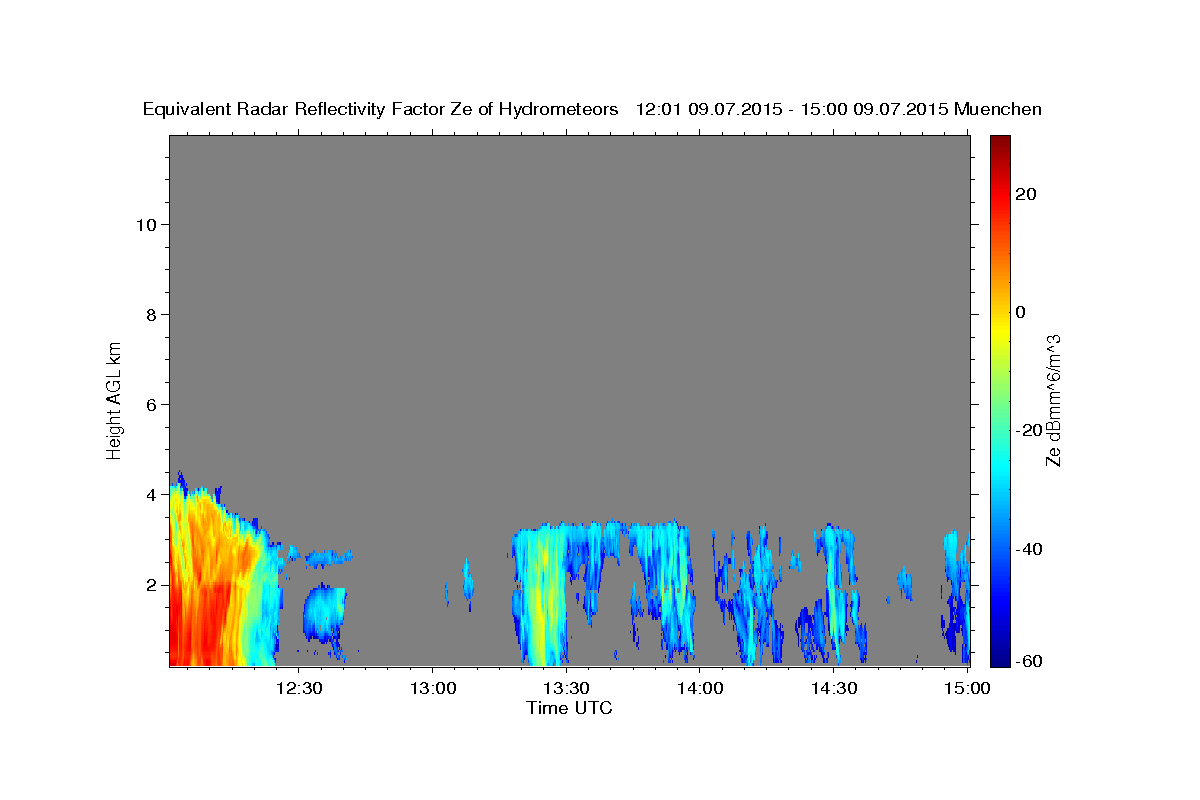Click the 14:00 time tick label
This screenshot has width=1200, height=800.
click(700, 688)
